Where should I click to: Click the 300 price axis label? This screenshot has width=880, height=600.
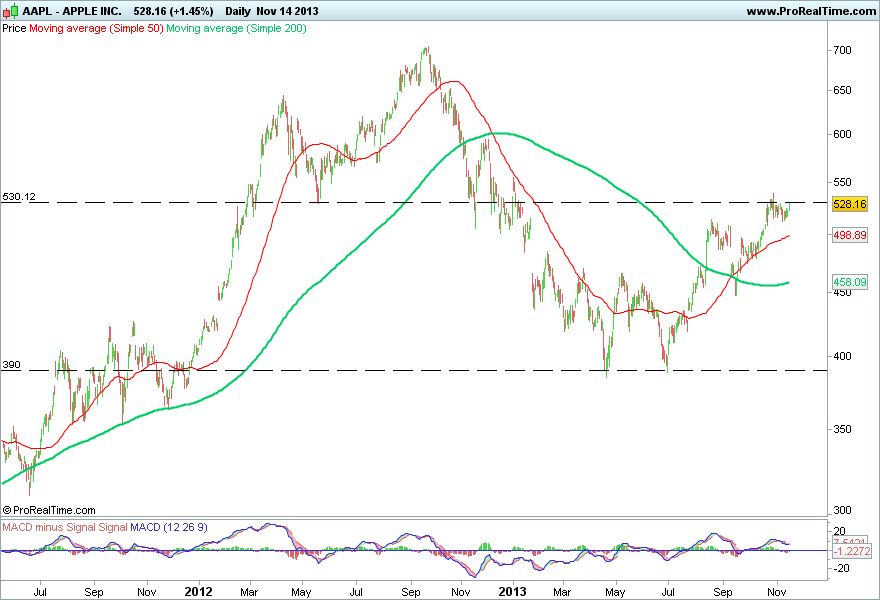point(842,511)
